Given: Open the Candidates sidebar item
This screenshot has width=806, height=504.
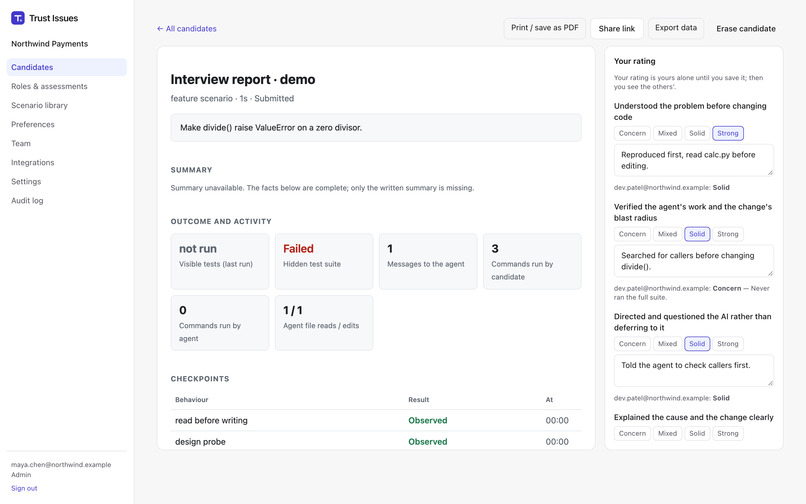Looking at the screenshot, I should 67,67.
